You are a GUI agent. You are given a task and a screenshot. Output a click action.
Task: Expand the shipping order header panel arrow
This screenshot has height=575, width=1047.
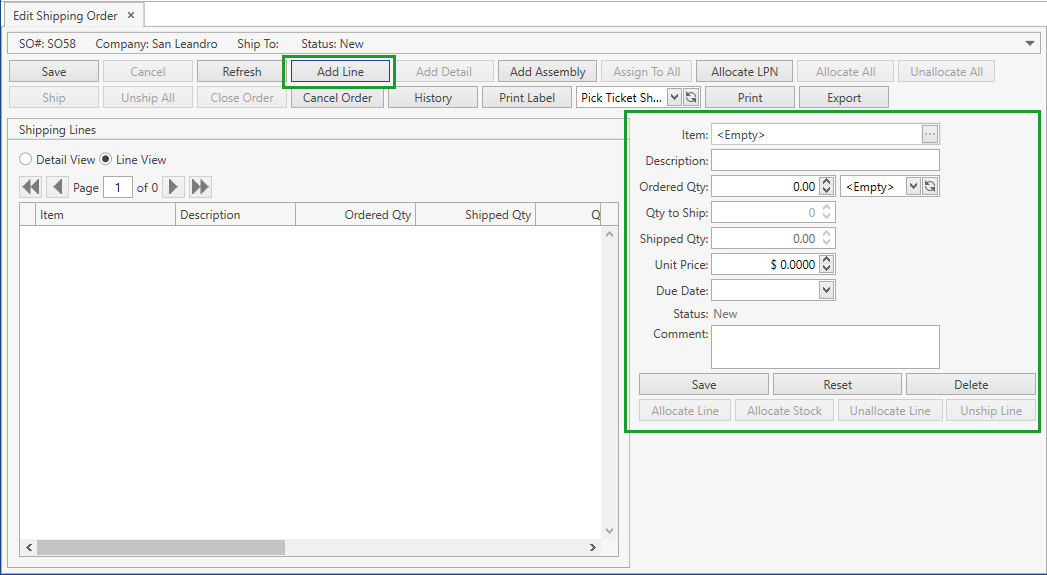click(1031, 44)
